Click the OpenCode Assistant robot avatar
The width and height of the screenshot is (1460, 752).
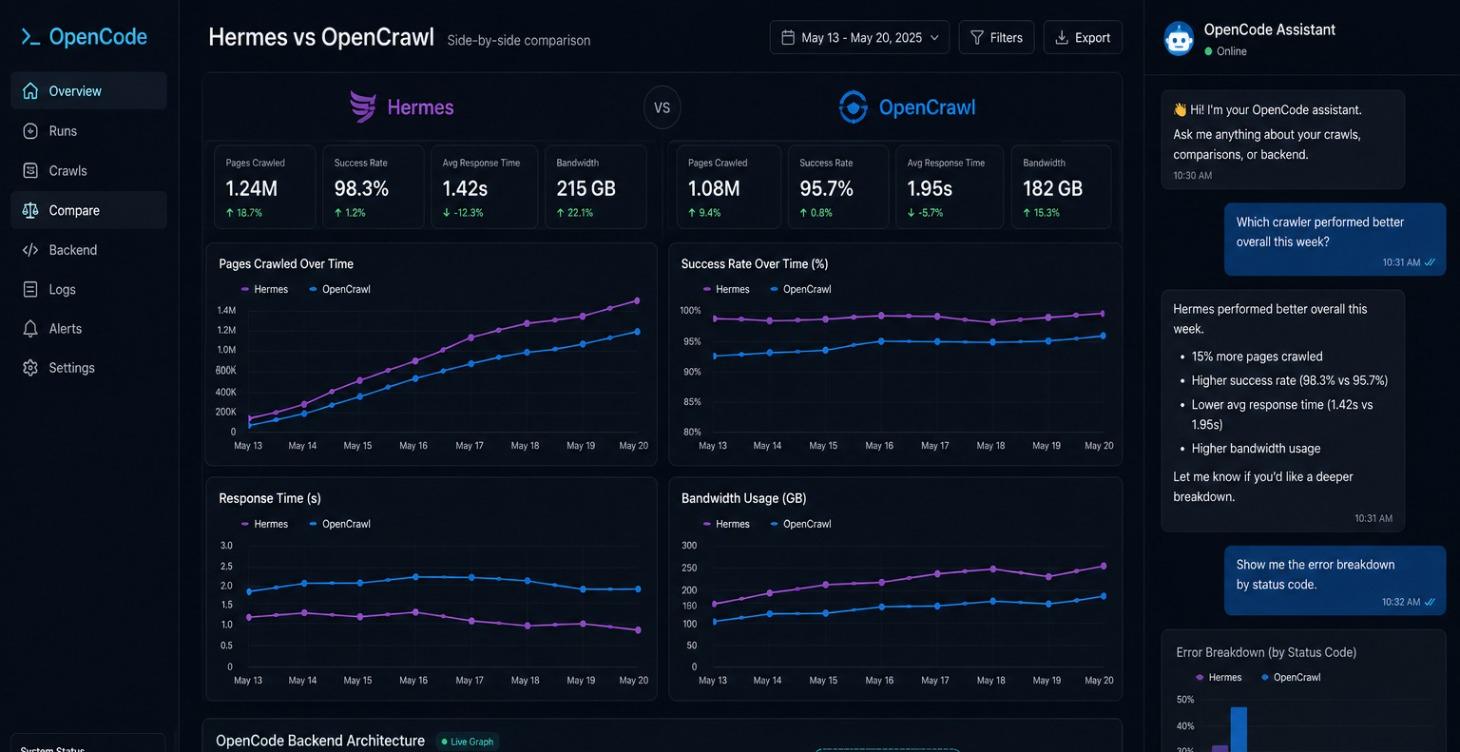[1179, 39]
